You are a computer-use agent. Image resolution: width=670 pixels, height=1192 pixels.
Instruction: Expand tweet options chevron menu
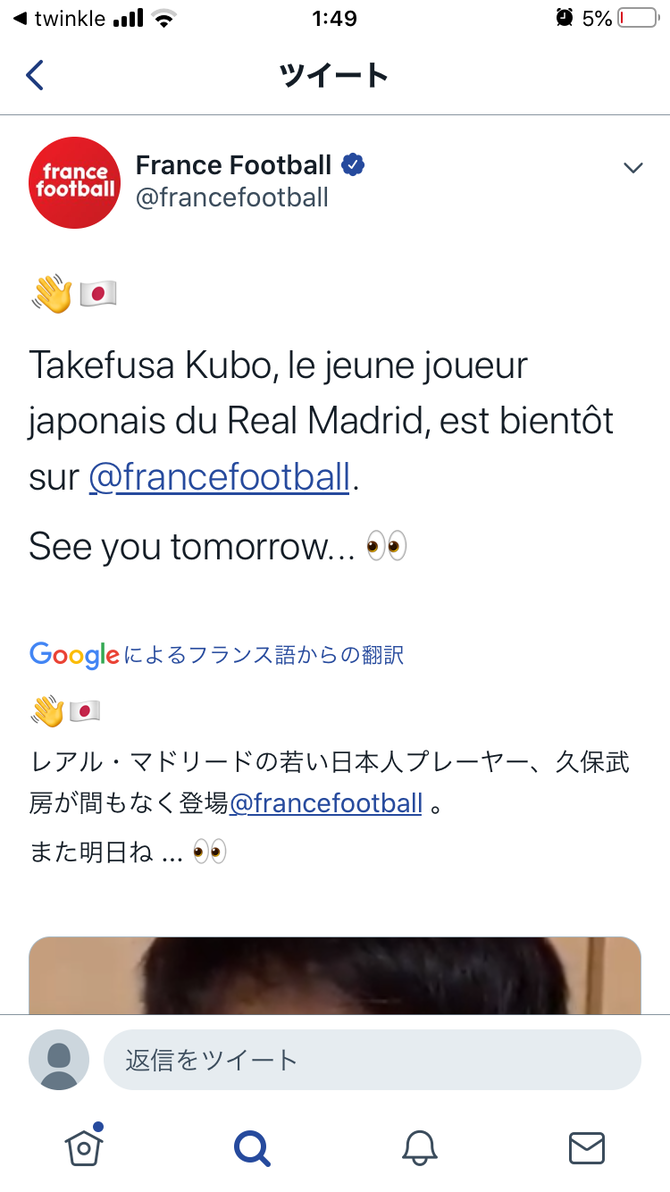point(633,167)
